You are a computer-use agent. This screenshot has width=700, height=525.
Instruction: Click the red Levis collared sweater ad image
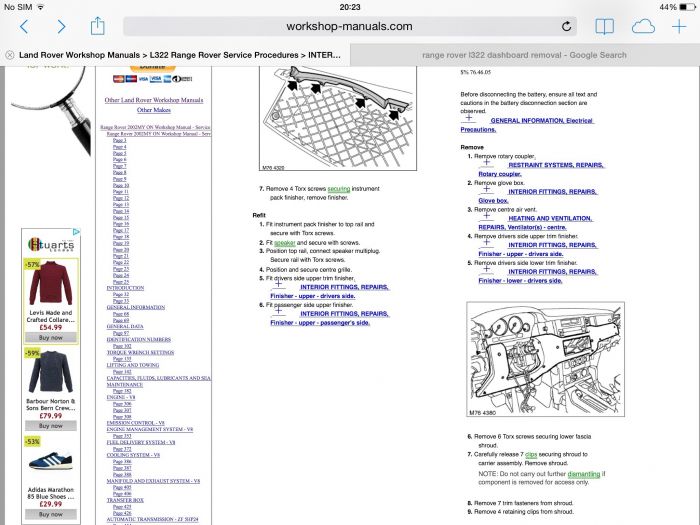pyautogui.click(x=51, y=284)
